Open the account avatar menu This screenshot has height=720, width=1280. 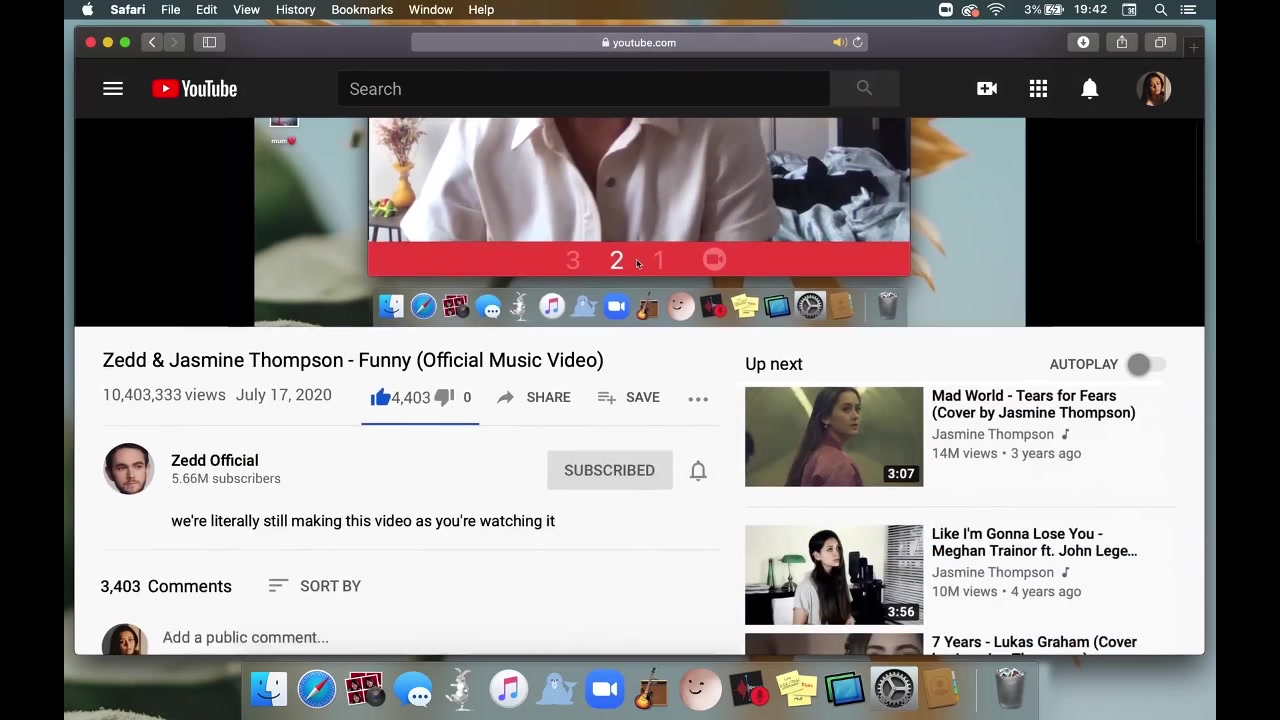(x=1154, y=89)
